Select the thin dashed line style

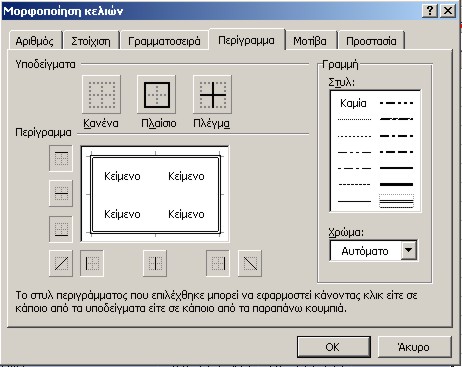354,184
